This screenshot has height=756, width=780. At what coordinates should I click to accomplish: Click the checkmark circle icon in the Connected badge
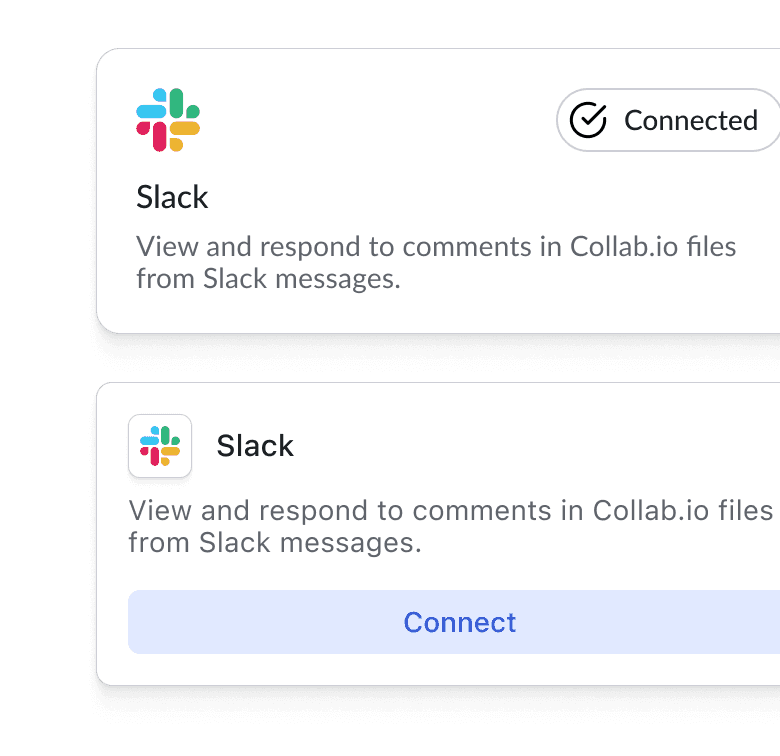click(x=588, y=120)
